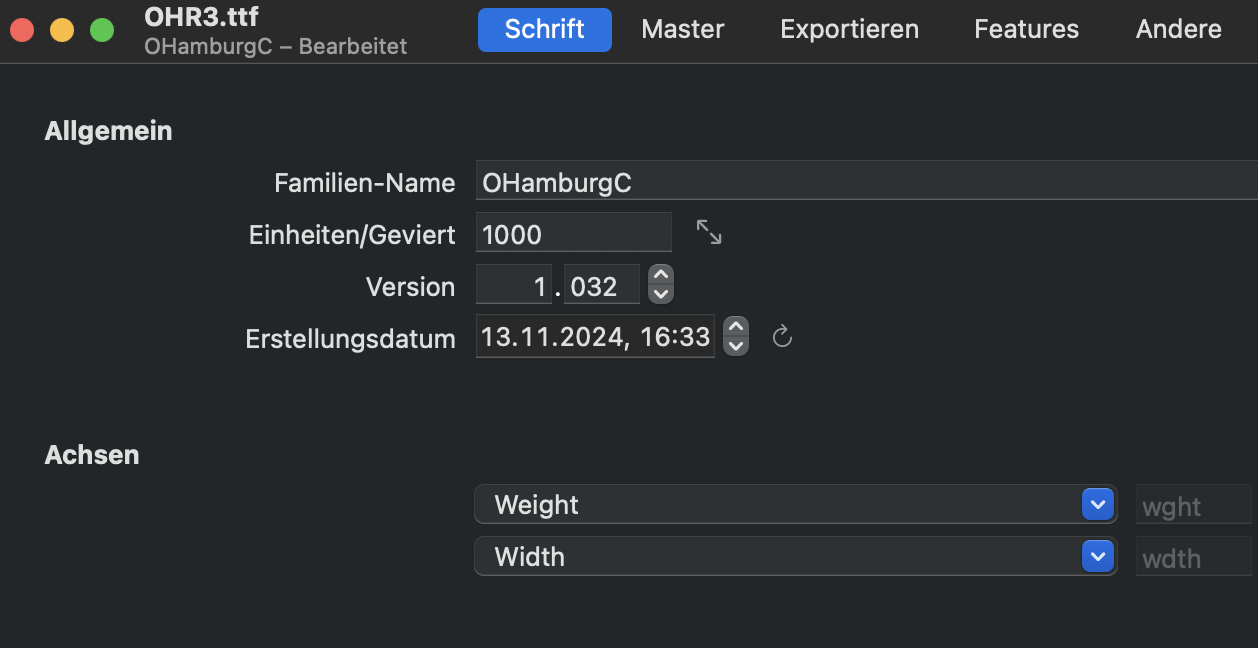Viewport: 1258px width, 648px height.
Task: Open the Schrift tab
Action: (x=544, y=29)
